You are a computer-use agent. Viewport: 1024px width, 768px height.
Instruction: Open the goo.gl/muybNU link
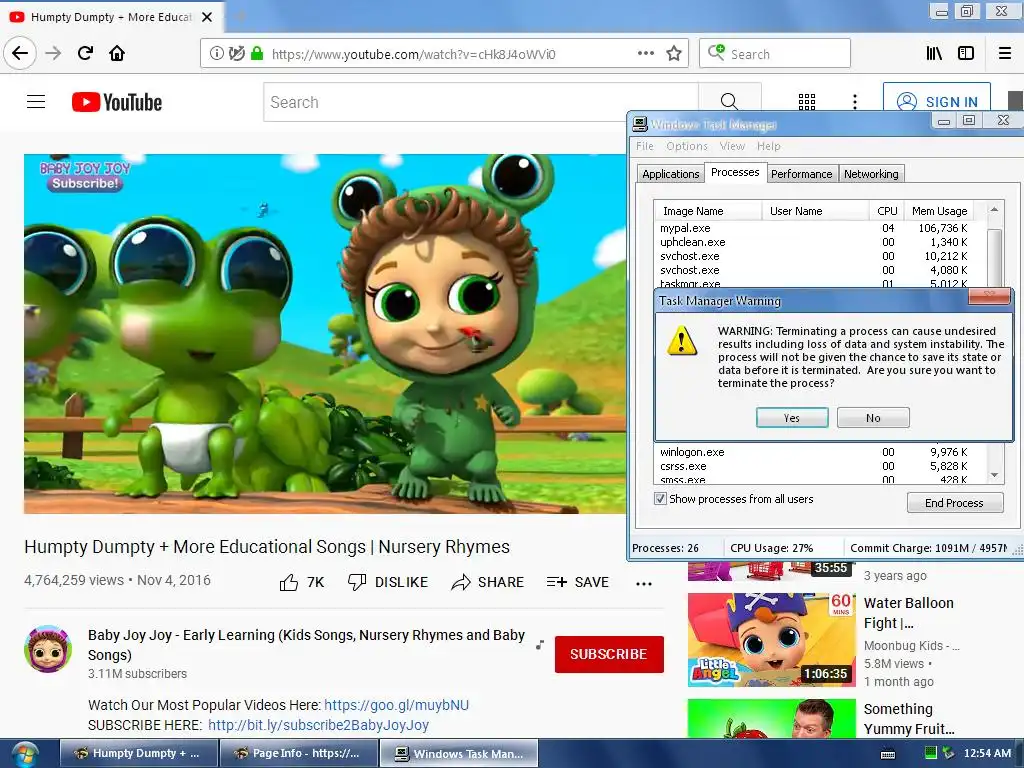396,705
